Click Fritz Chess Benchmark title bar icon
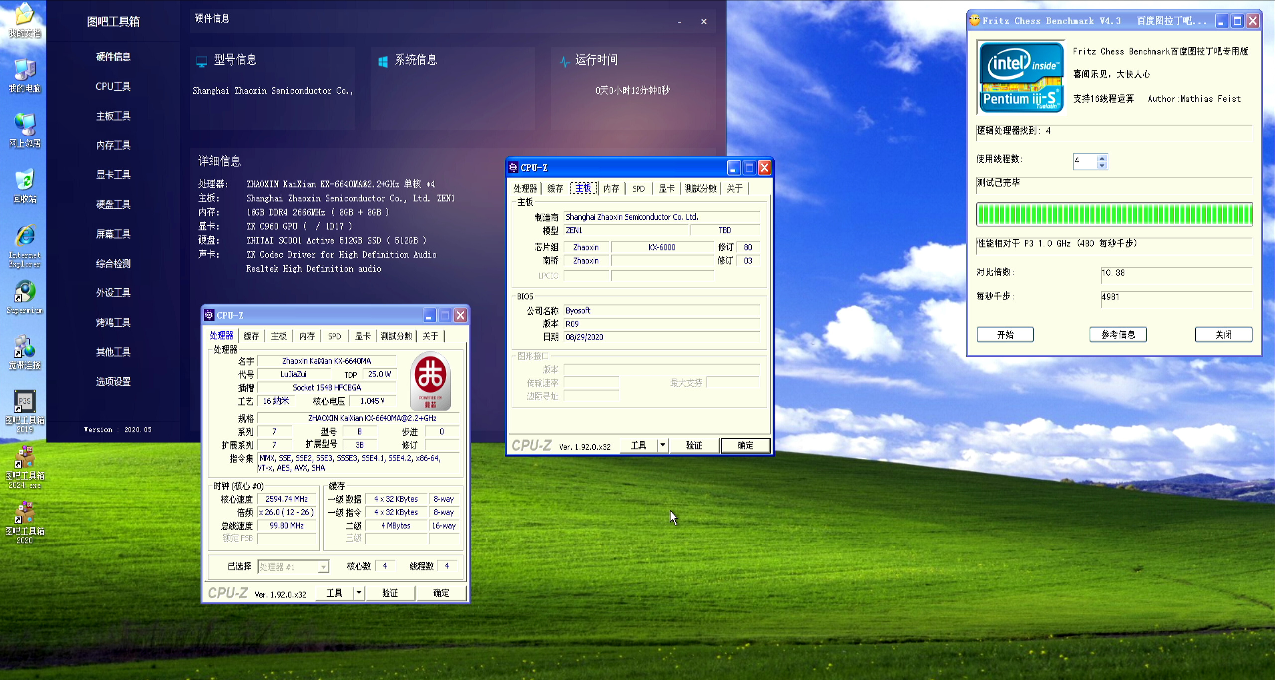 (x=975, y=20)
